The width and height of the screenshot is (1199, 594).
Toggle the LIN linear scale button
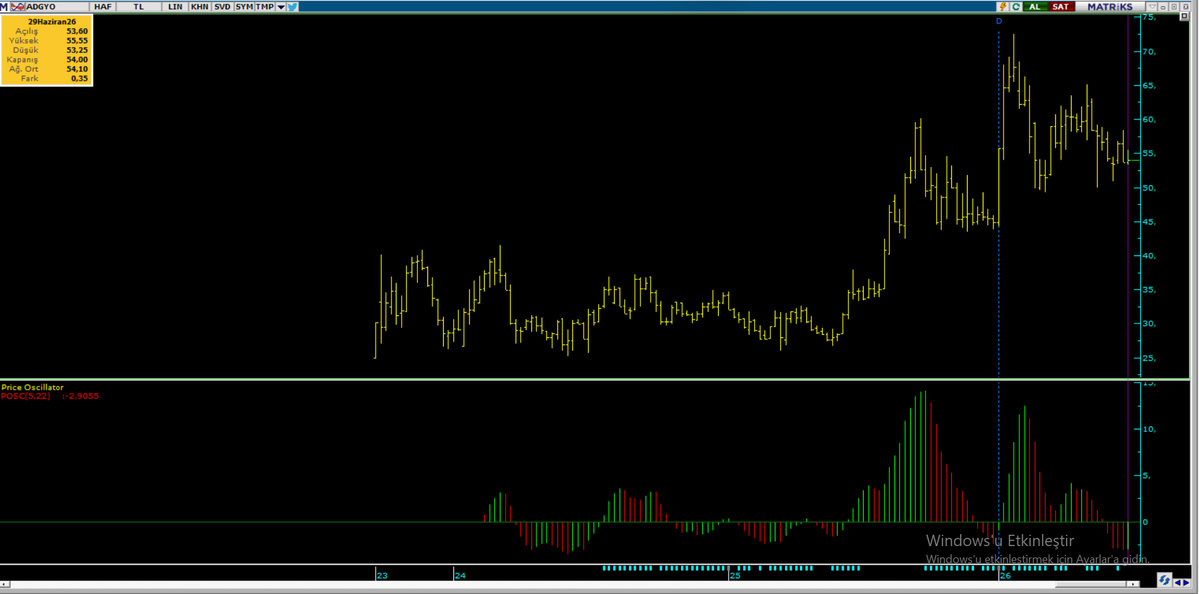click(x=175, y=6)
